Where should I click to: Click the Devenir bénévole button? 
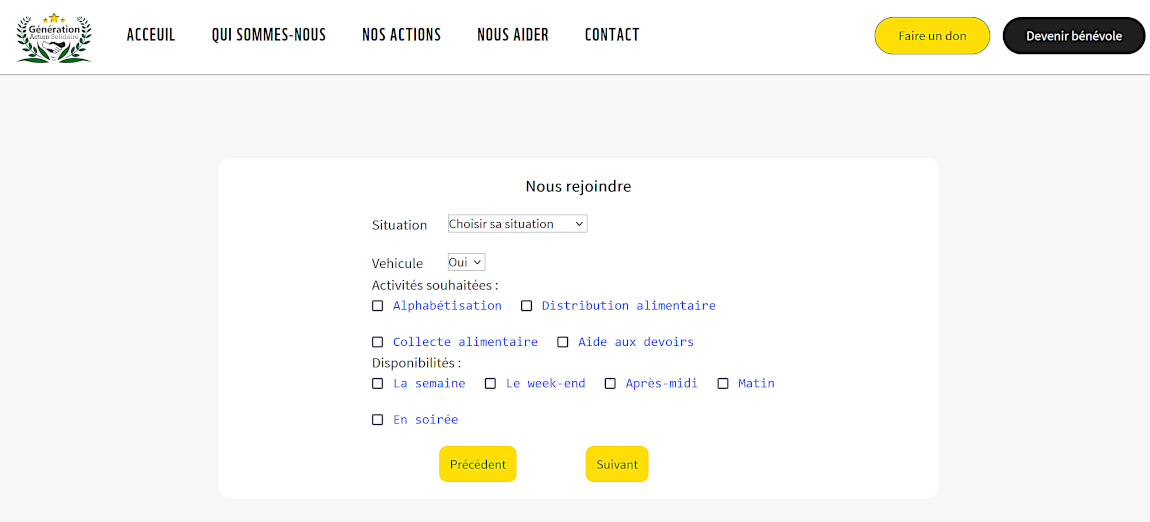point(1073,36)
